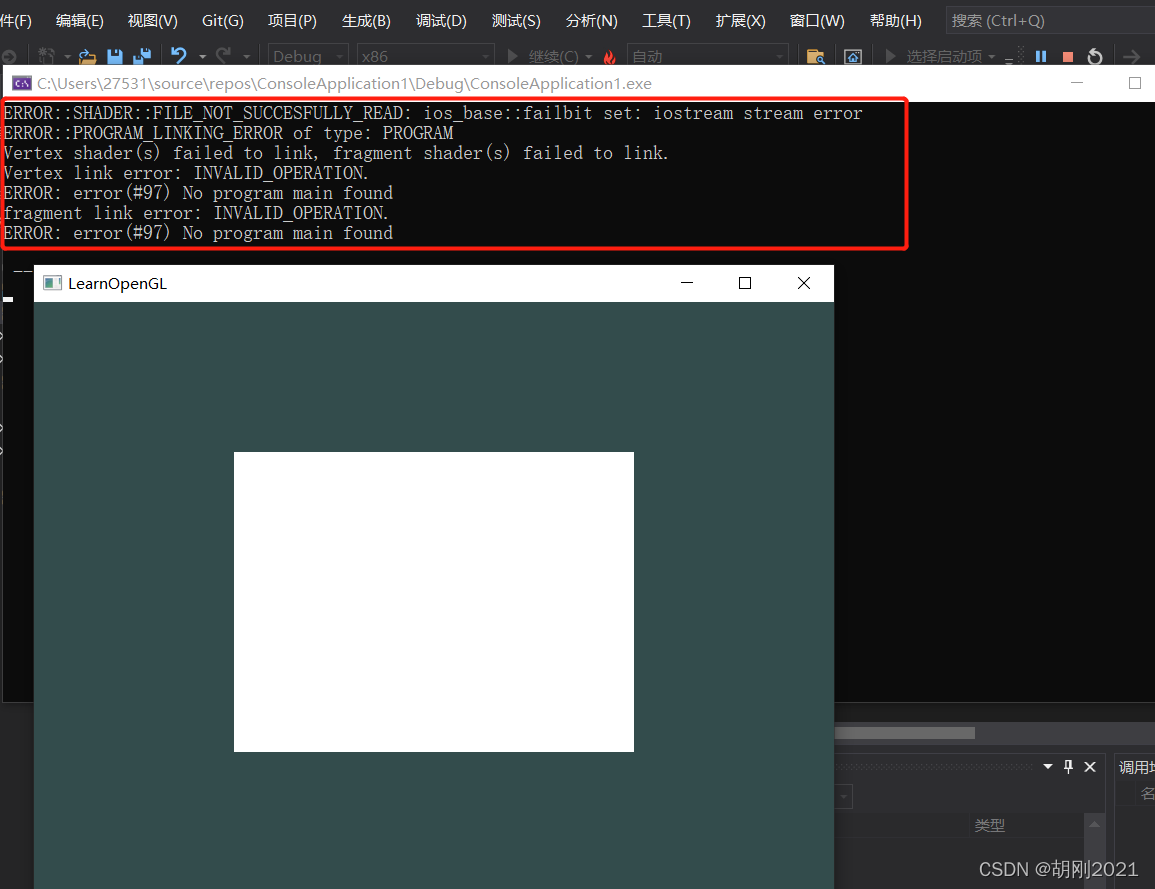Screen dimensions: 1155x889
Task: Click the hot reload flame icon
Action: click(x=609, y=57)
